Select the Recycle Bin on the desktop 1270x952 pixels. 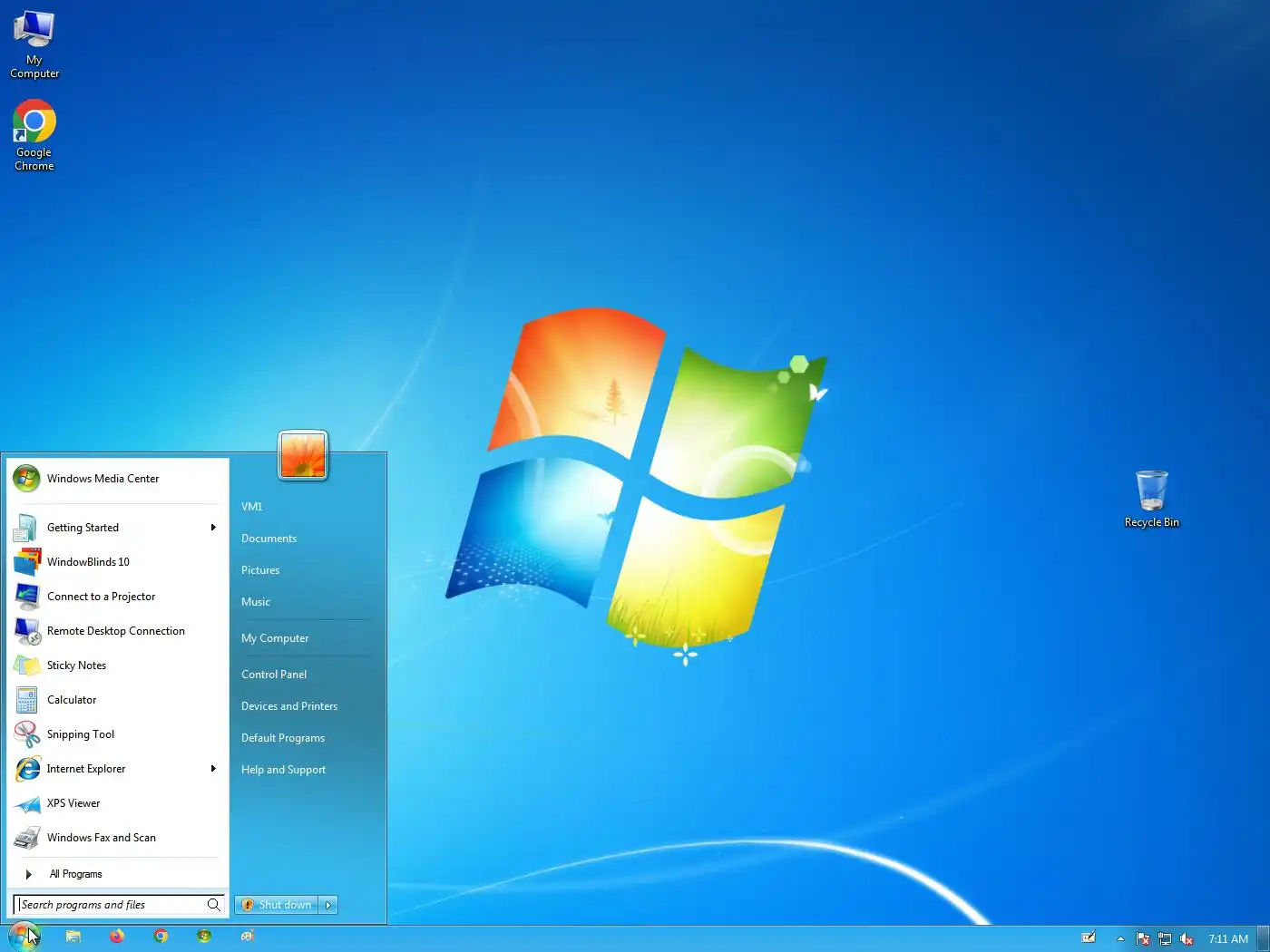point(1152,499)
